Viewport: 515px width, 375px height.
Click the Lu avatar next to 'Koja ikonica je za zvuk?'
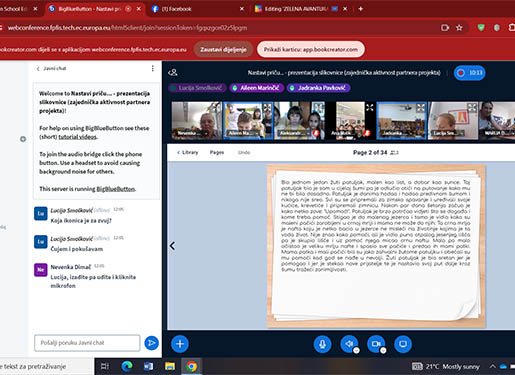(x=41, y=214)
